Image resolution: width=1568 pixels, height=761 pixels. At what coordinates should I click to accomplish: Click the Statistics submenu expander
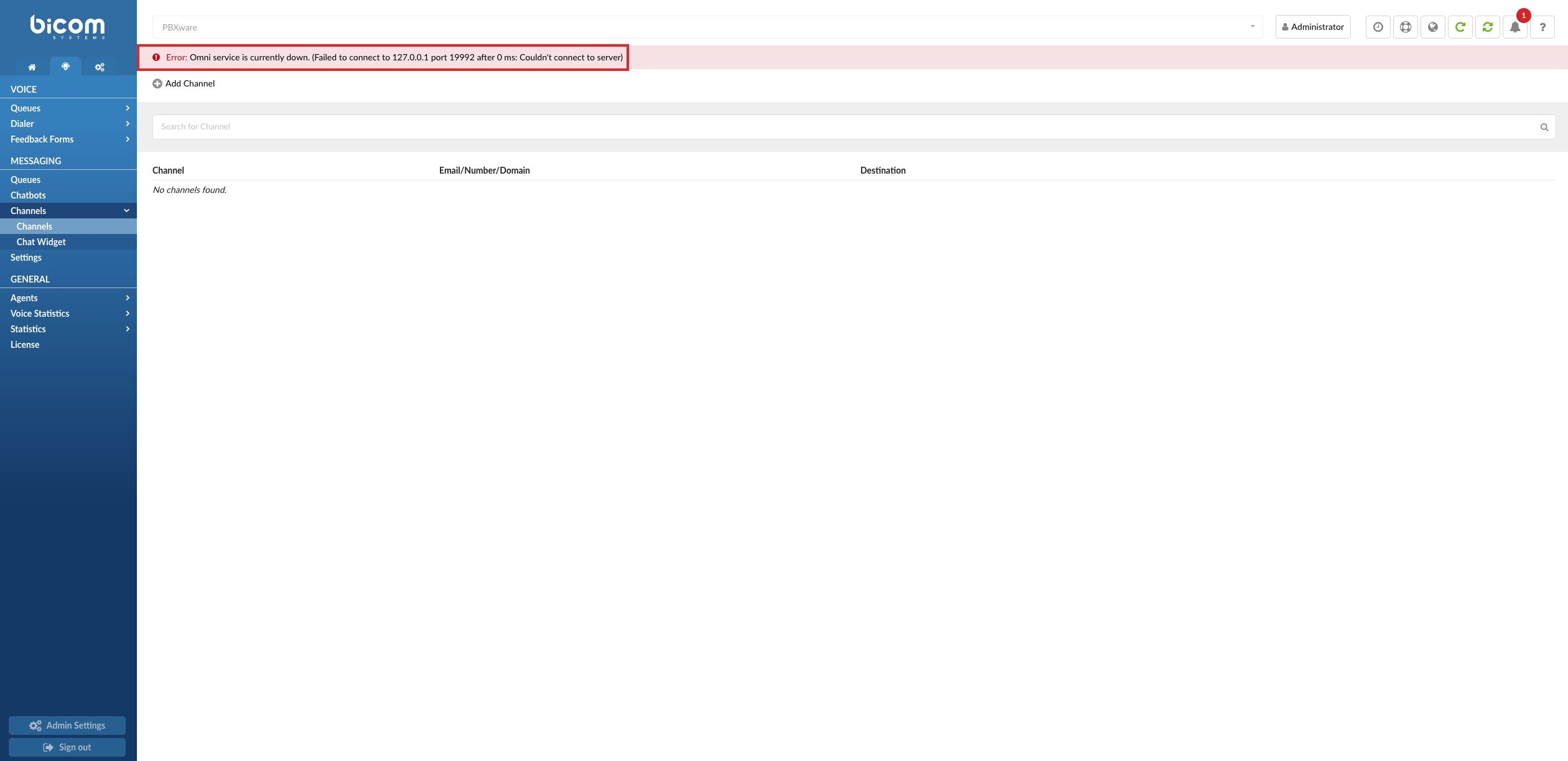click(x=127, y=329)
